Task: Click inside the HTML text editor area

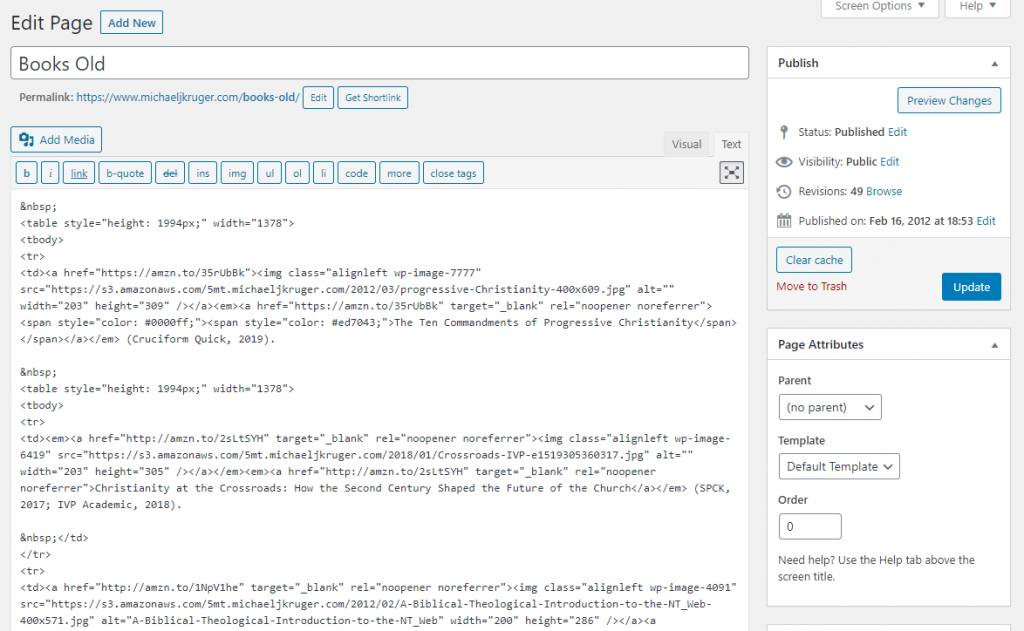Action: [379, 410]
